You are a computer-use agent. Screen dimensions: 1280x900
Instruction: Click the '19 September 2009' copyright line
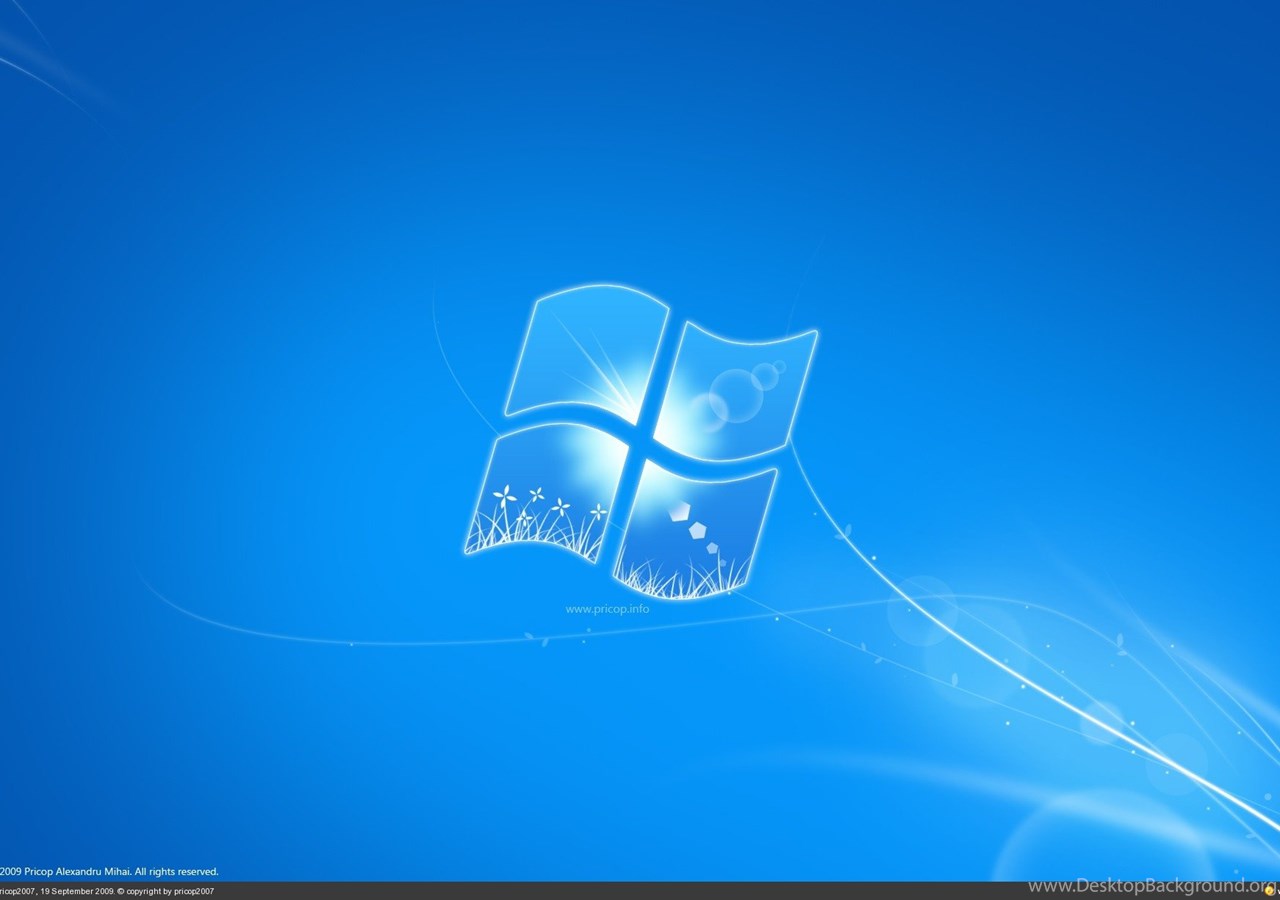coord(107,891)
